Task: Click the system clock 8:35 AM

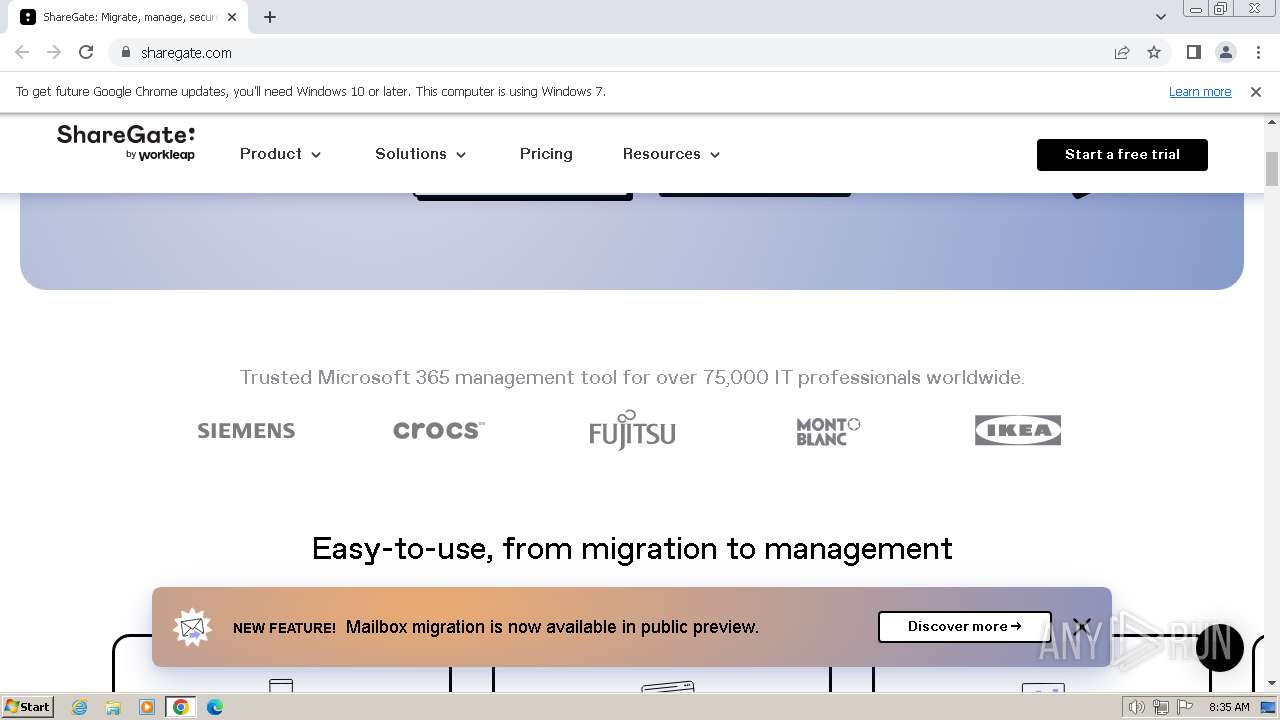Action: coord(1229,707)
